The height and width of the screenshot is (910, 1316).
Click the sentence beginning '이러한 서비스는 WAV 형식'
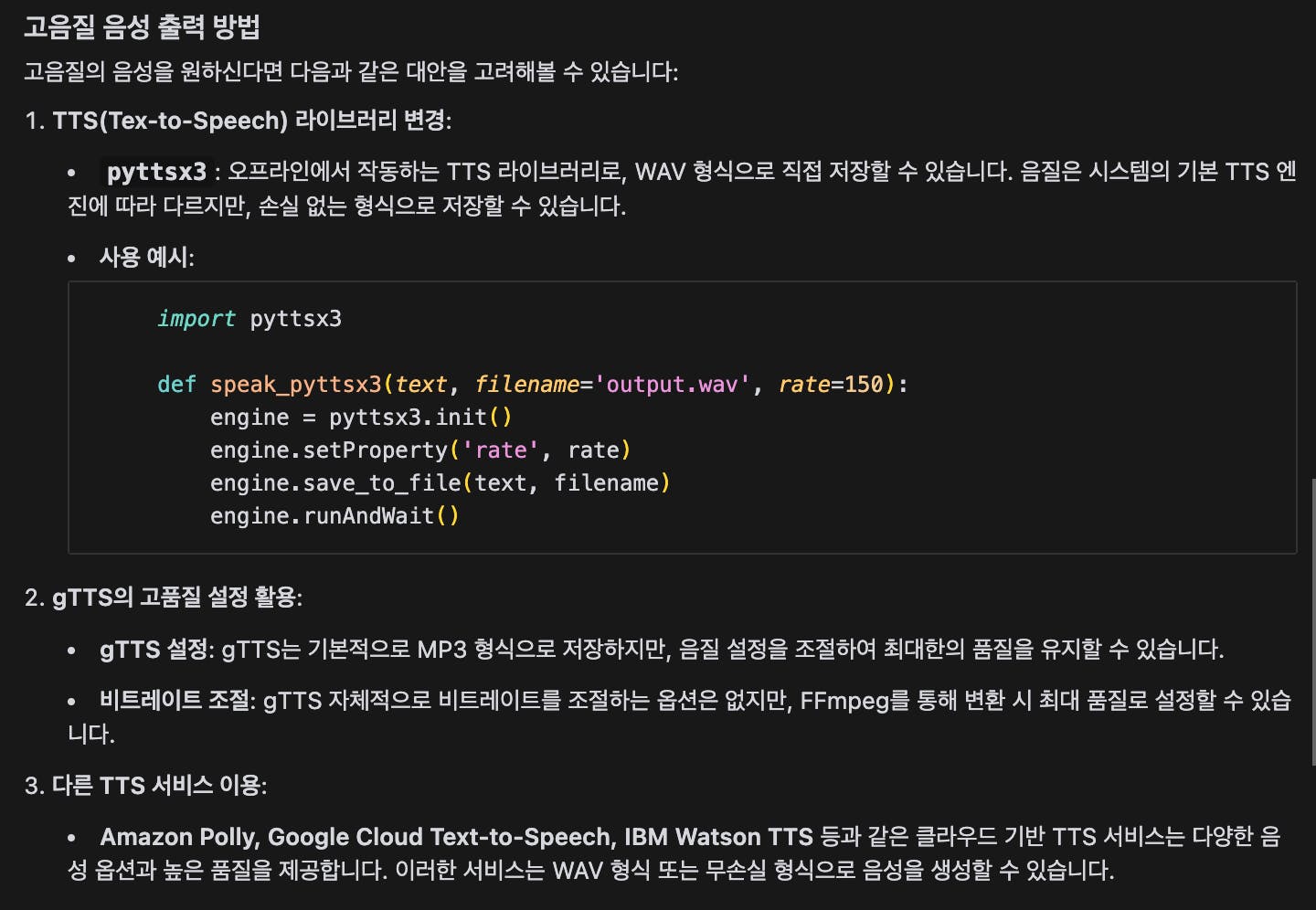[754, 870]
